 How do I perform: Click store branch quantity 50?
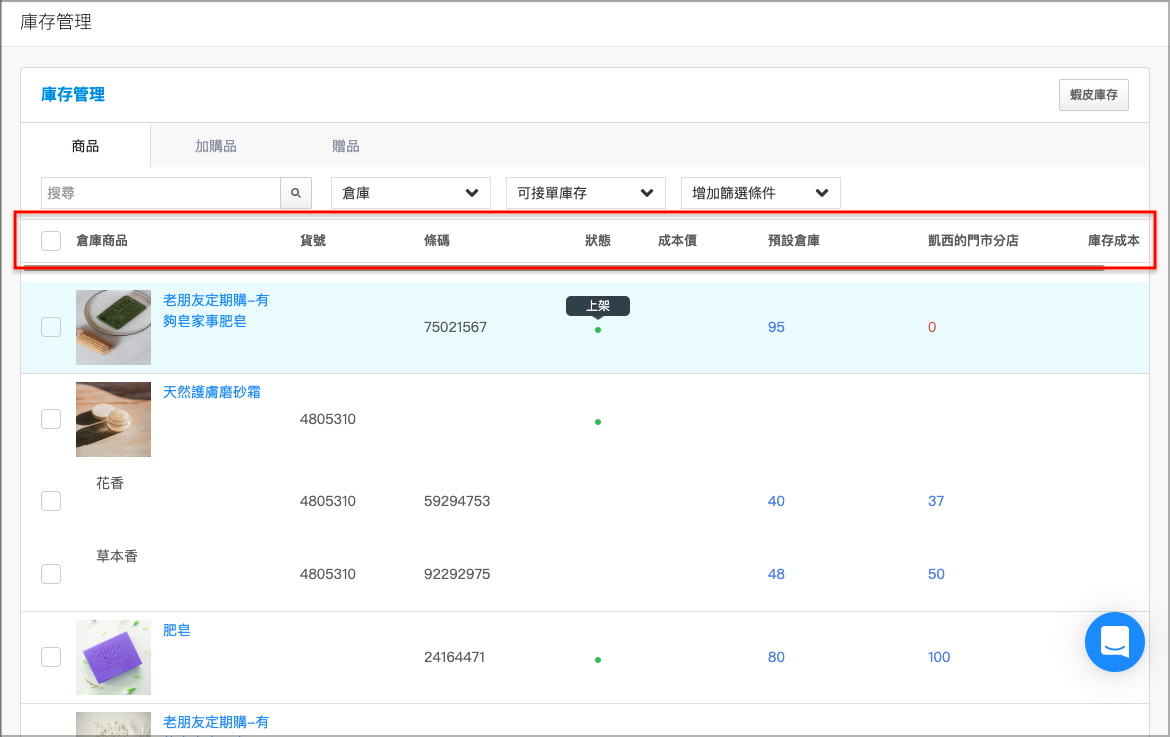point(936,574)
